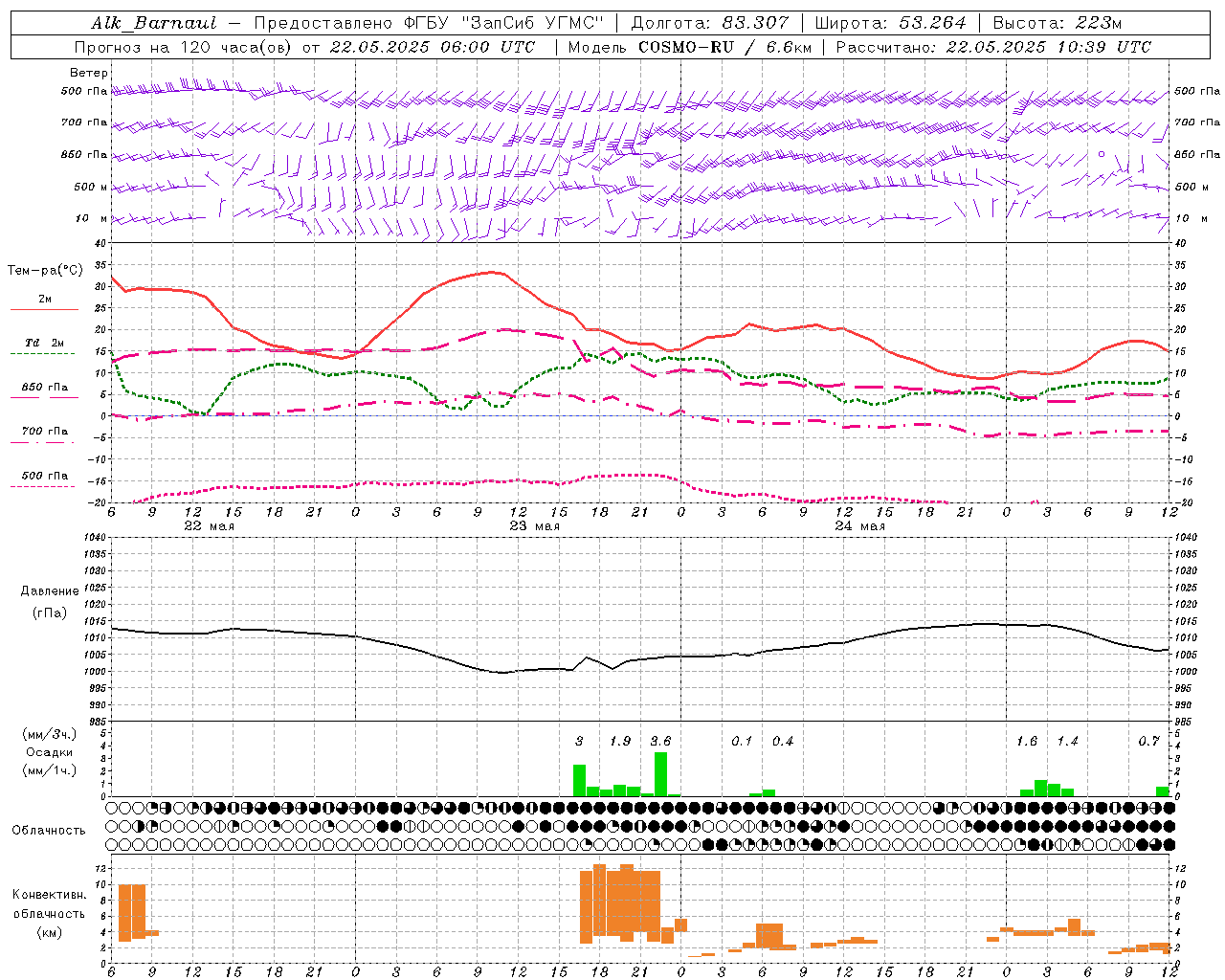Click the station name Alk_Barnaul
Screen dimensions: 1225x980
point(154,23)
